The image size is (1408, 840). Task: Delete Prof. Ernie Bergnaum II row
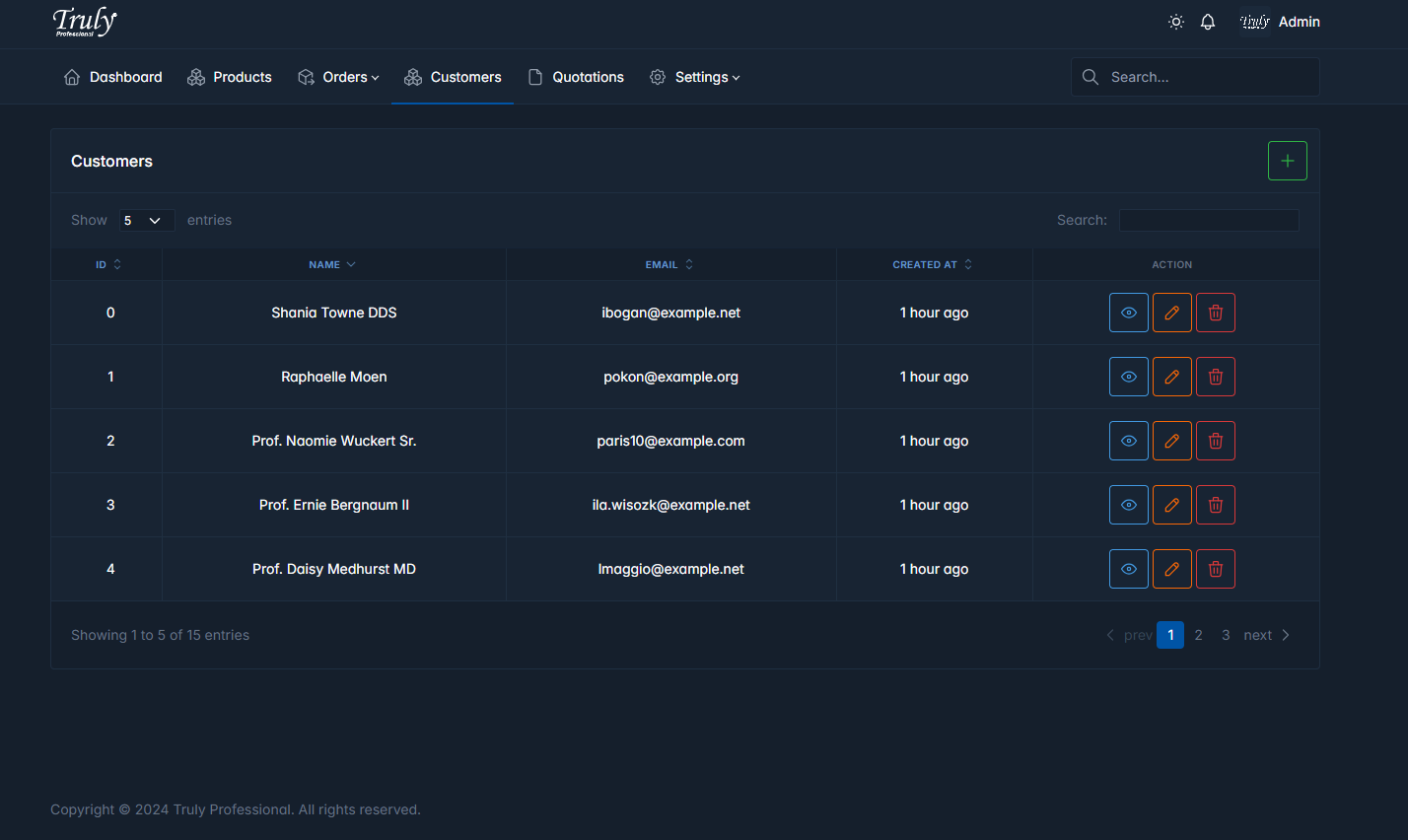[1215, 505]
